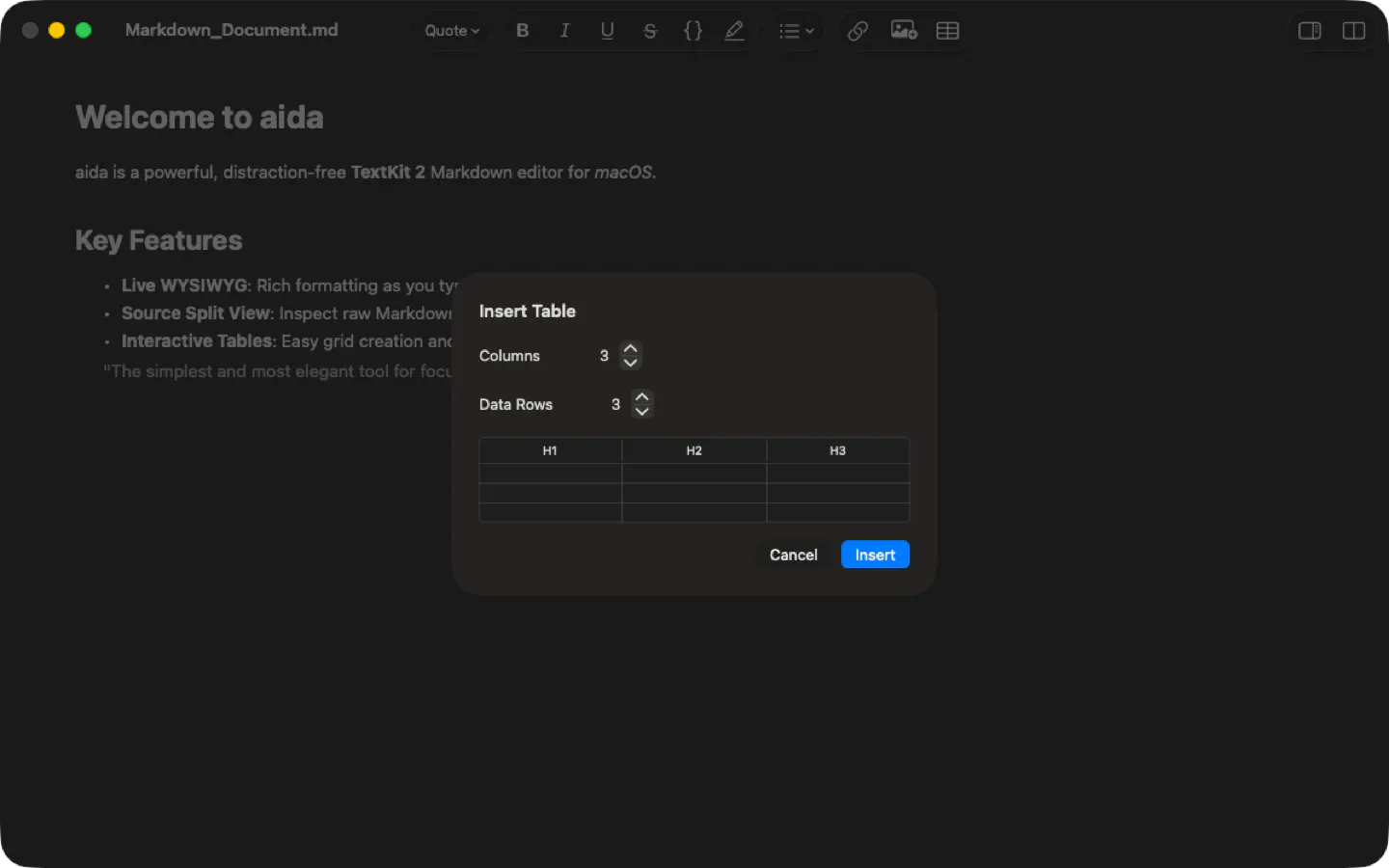This screenshot has width=1389, height=868.
Task: Click the "Source Split View" bullet text
Action: (196, 313)
